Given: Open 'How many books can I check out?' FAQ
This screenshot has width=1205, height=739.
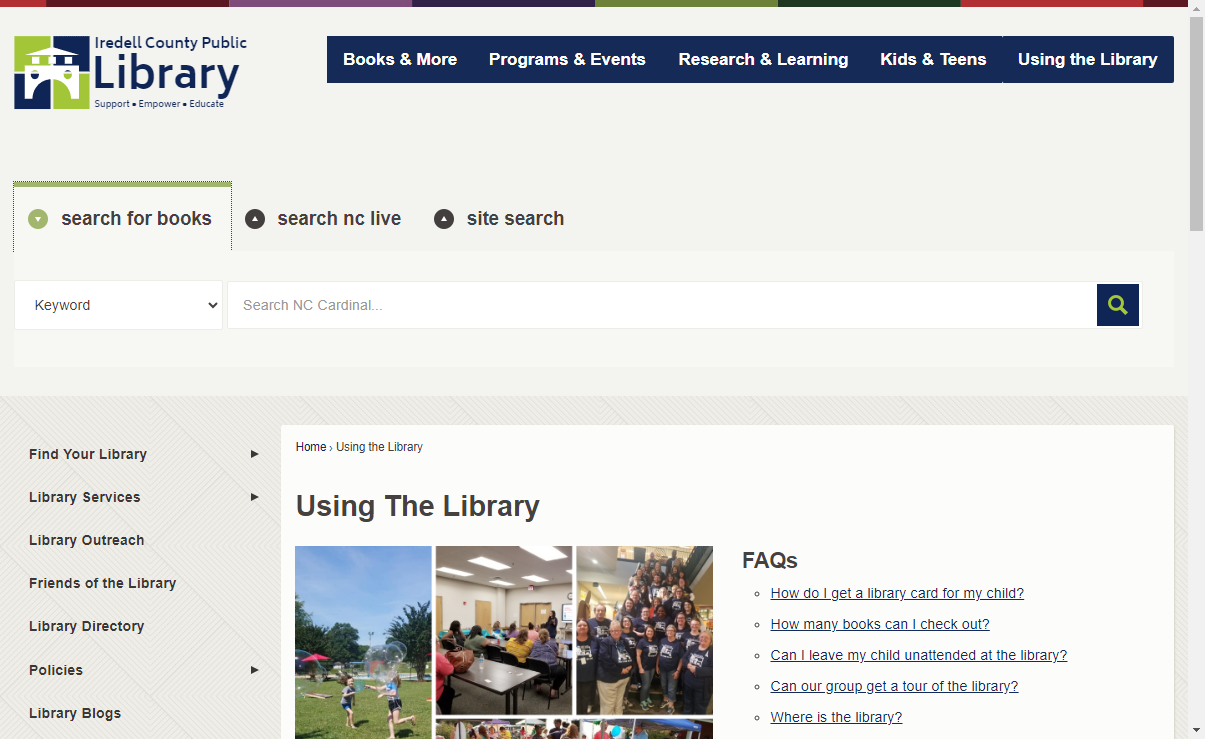Looking at the screenshot, I should 880,624.
